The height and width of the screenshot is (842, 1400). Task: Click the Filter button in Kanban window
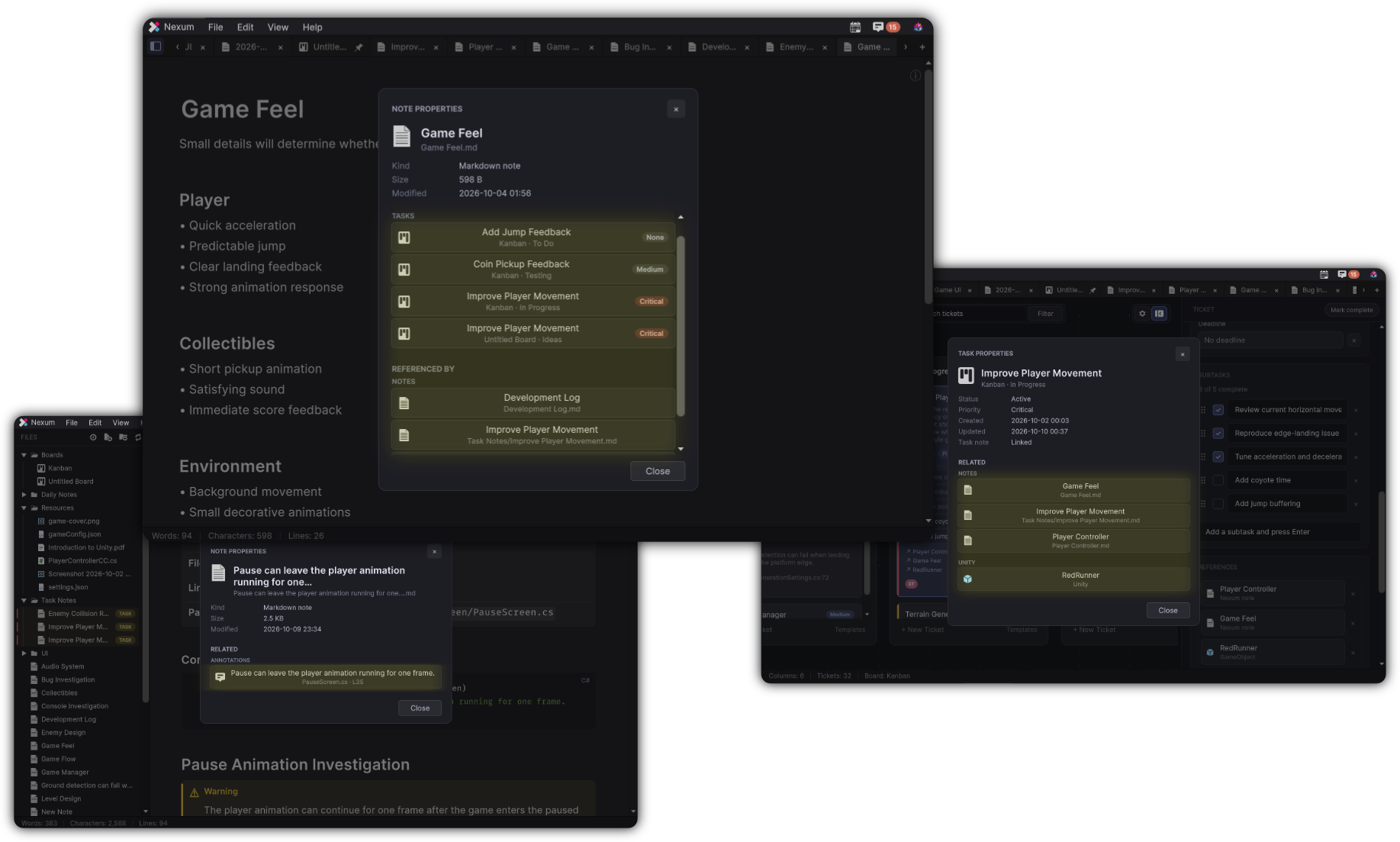pyautogui.click(x=1045, y=314)
